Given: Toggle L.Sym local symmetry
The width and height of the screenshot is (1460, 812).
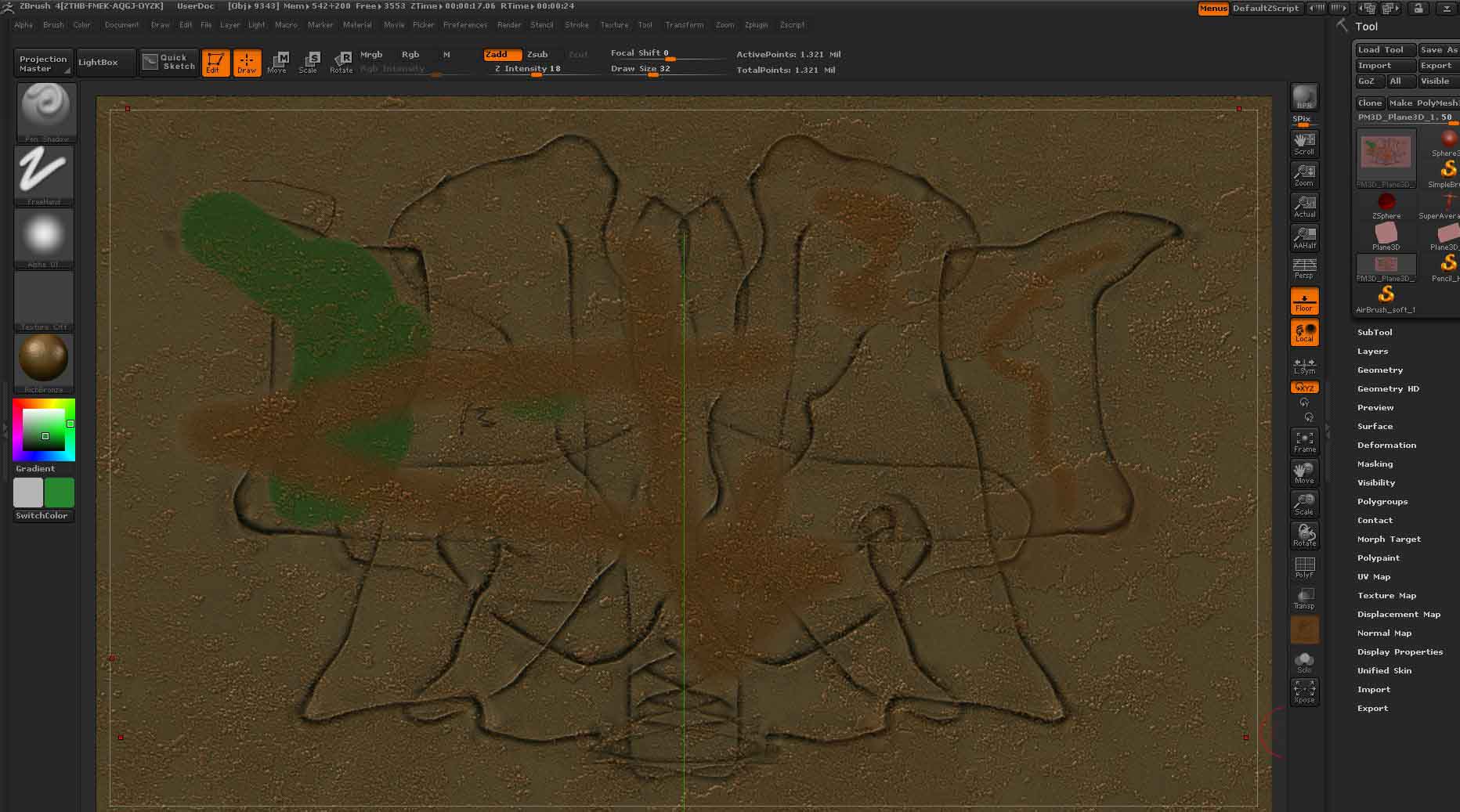Looking at the screenshot, I should [x=1304, y=366].
